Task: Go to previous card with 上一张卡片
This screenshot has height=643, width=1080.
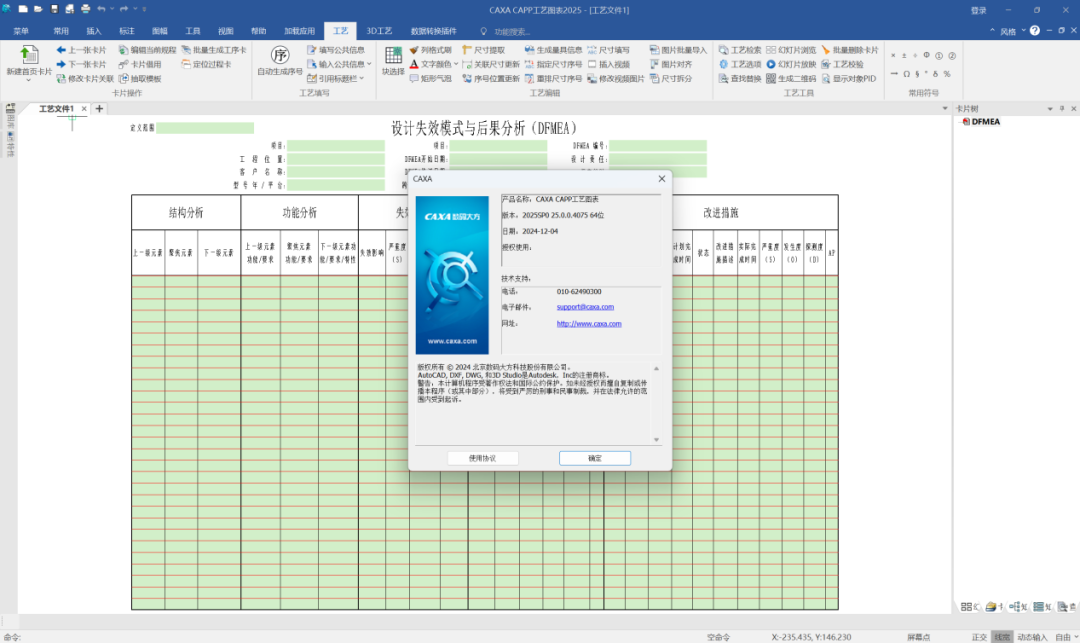Action: pos(81,50)
